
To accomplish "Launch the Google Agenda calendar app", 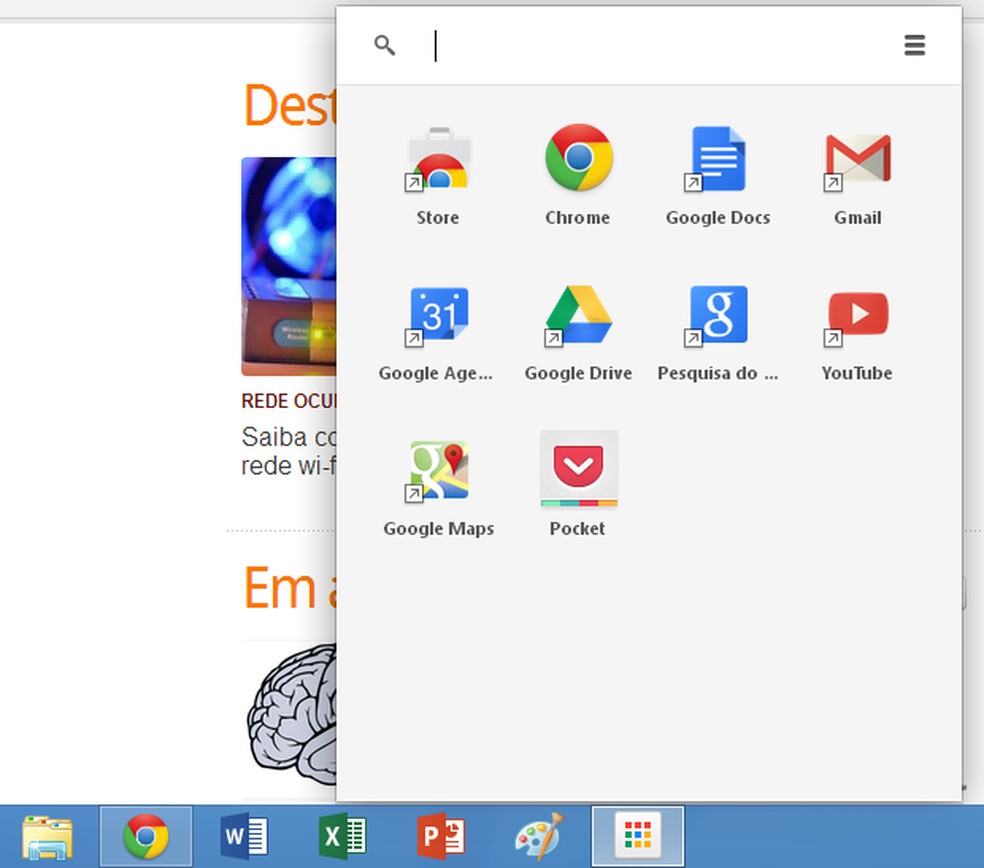I will 437,315.
